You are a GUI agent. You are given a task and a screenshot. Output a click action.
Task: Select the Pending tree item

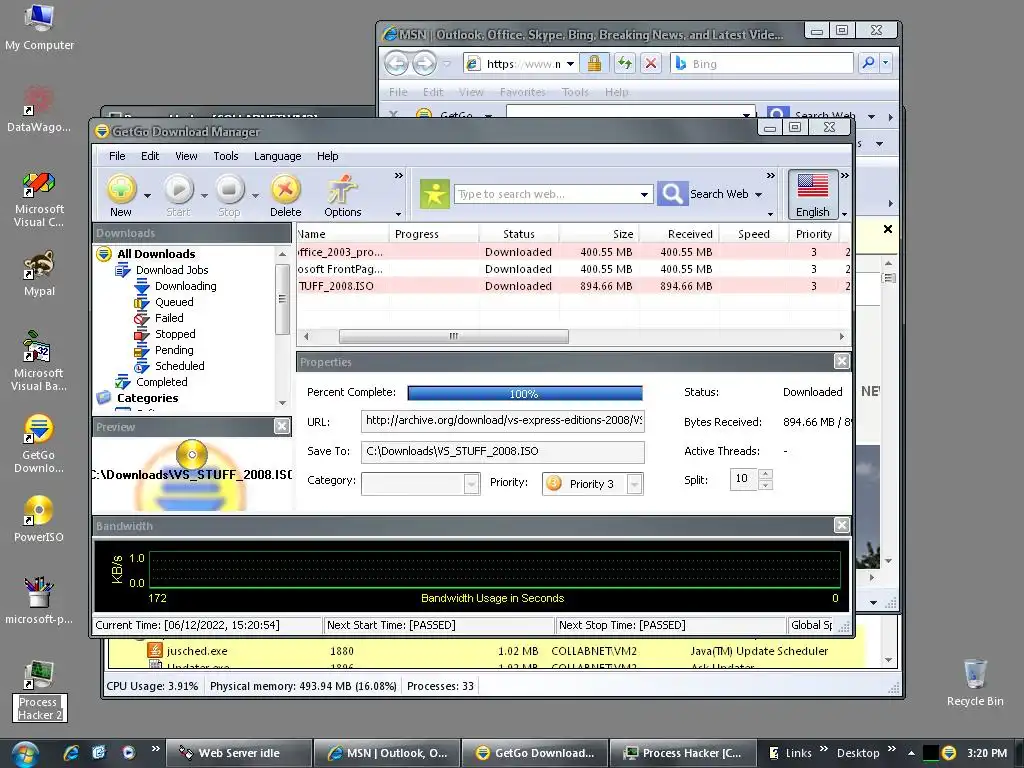[174, 350]
